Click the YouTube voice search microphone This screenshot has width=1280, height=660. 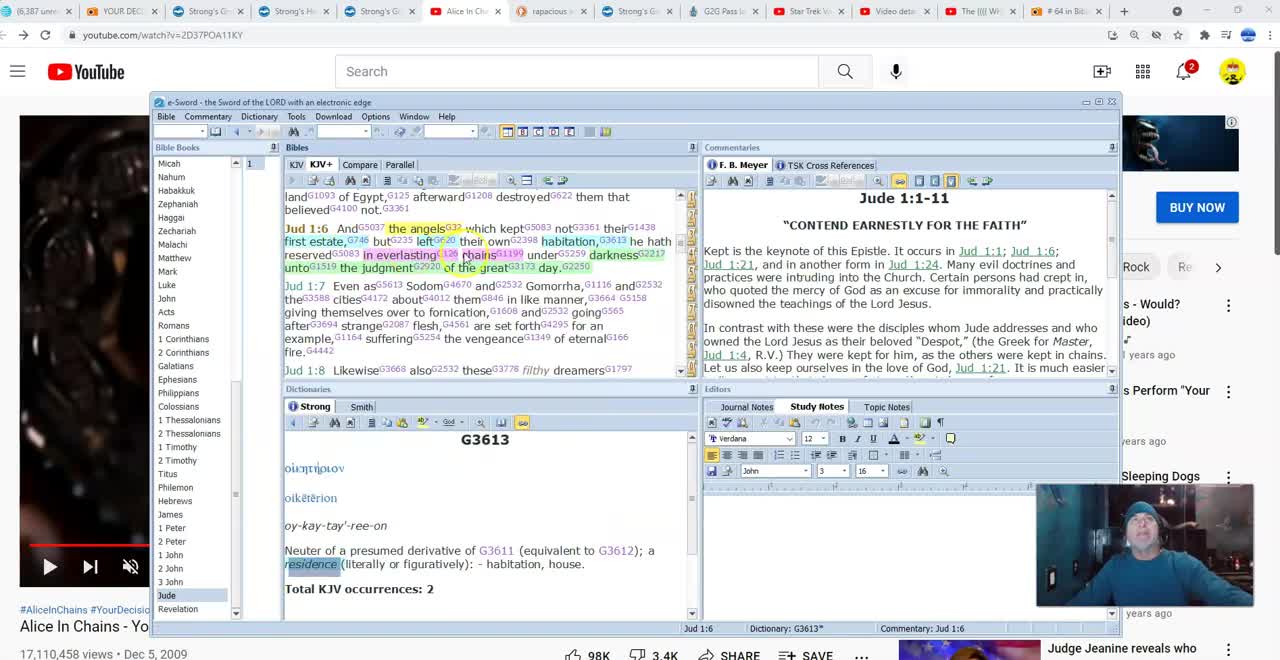pyautogui.click(x=896, y=72)
